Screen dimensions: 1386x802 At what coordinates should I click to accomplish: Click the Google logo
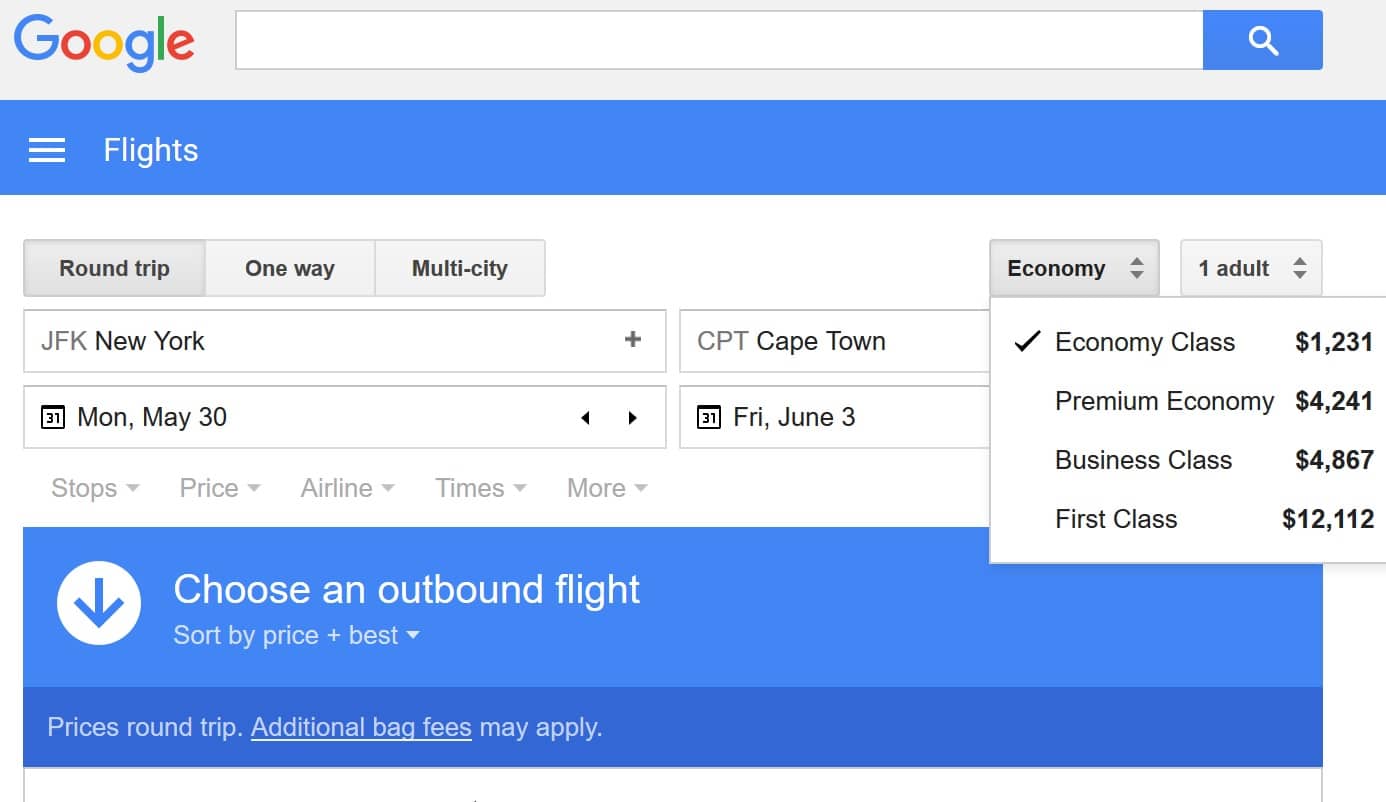tap(104, 42)
